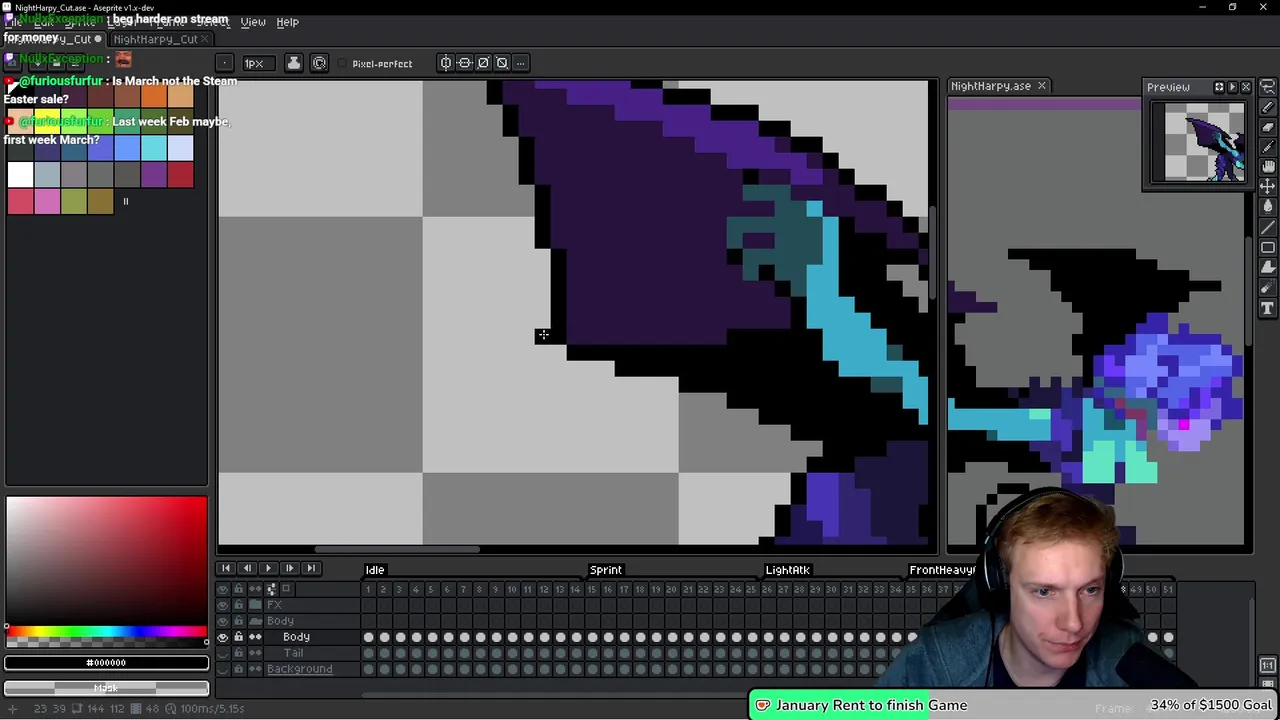Select the Paint Bucket tool
The width and height of the screenshot is (1280, 720).
[1267, 207]
